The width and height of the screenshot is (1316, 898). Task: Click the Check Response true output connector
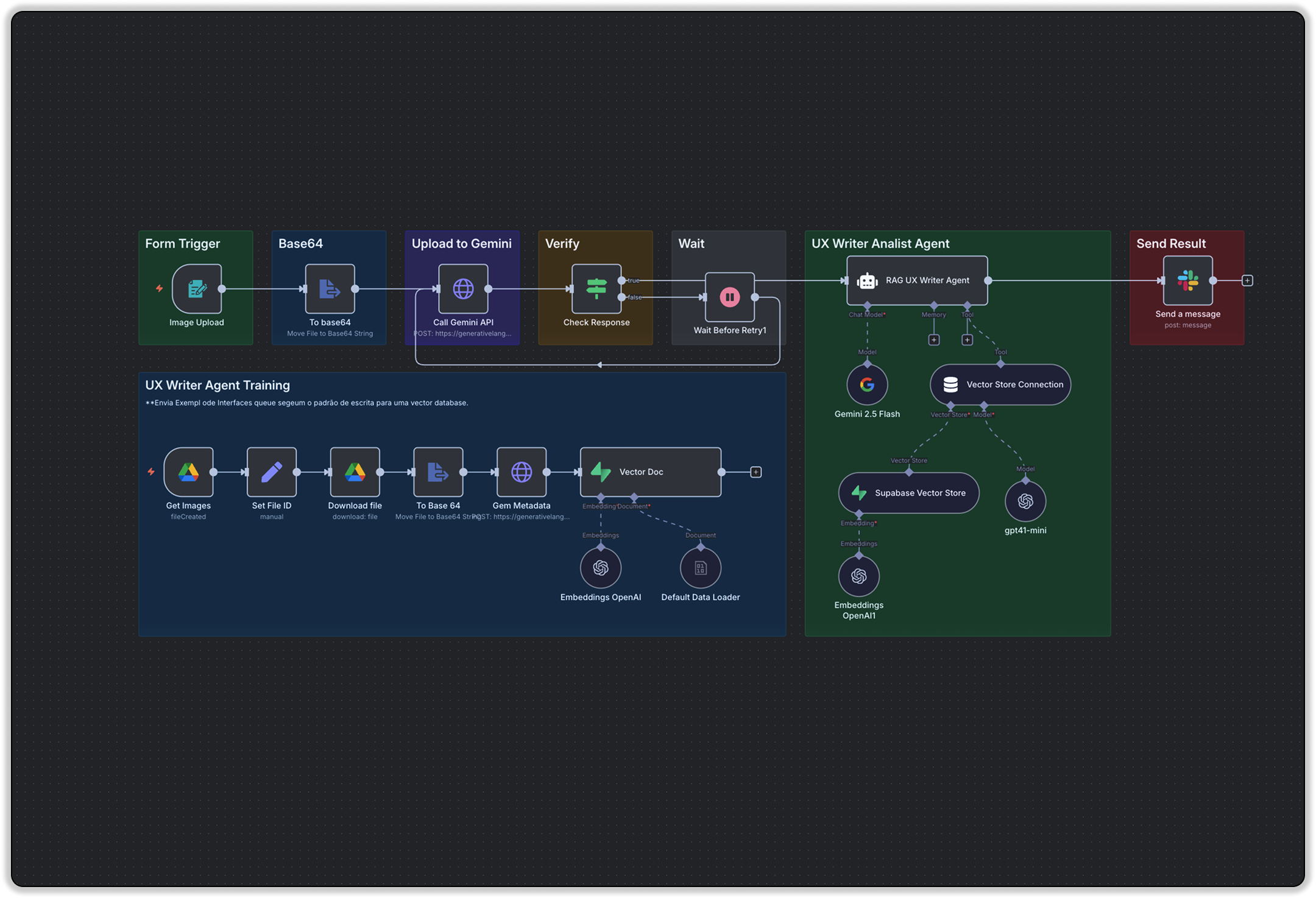622,281
